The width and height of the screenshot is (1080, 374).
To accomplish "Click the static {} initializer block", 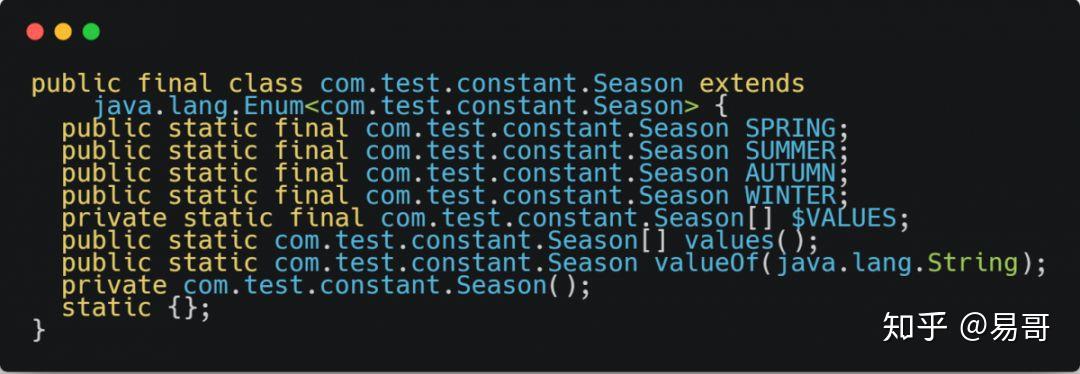I will click(136, 308).
